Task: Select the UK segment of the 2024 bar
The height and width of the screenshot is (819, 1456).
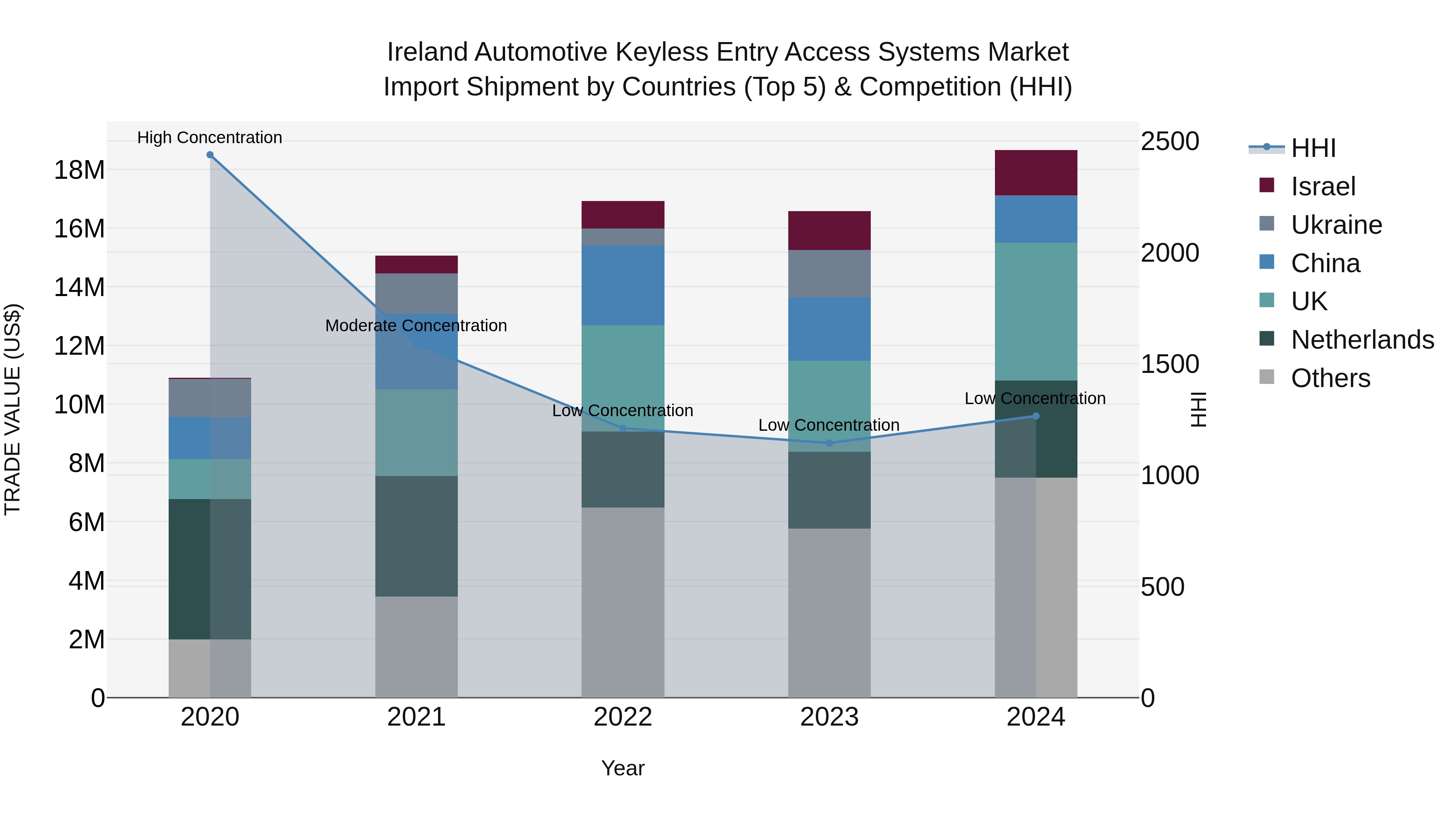Action: 1035,312
